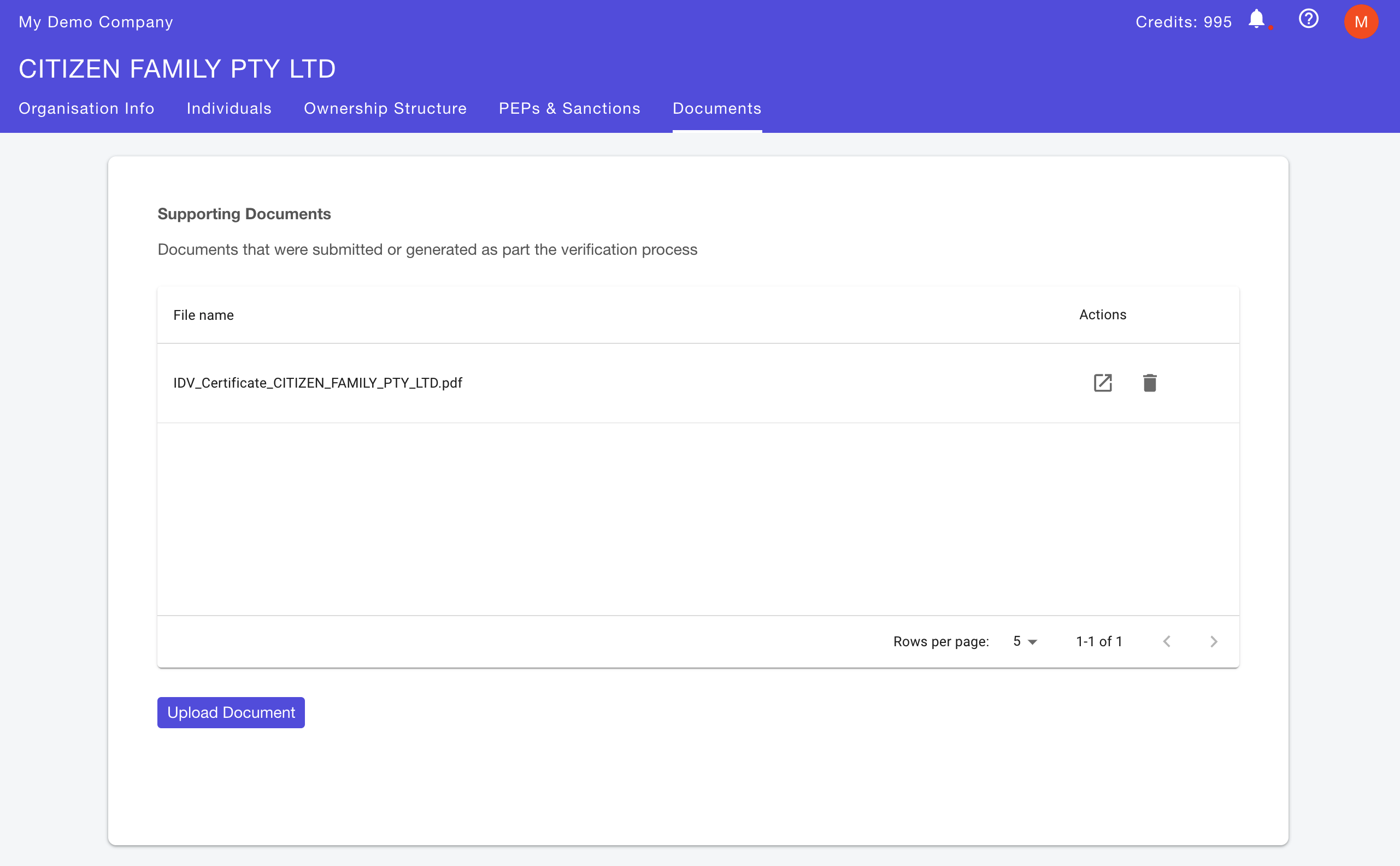The width and height of the screenshot is (1400, 866).
Task: Click the Documents tab
Action: point(716,108)
